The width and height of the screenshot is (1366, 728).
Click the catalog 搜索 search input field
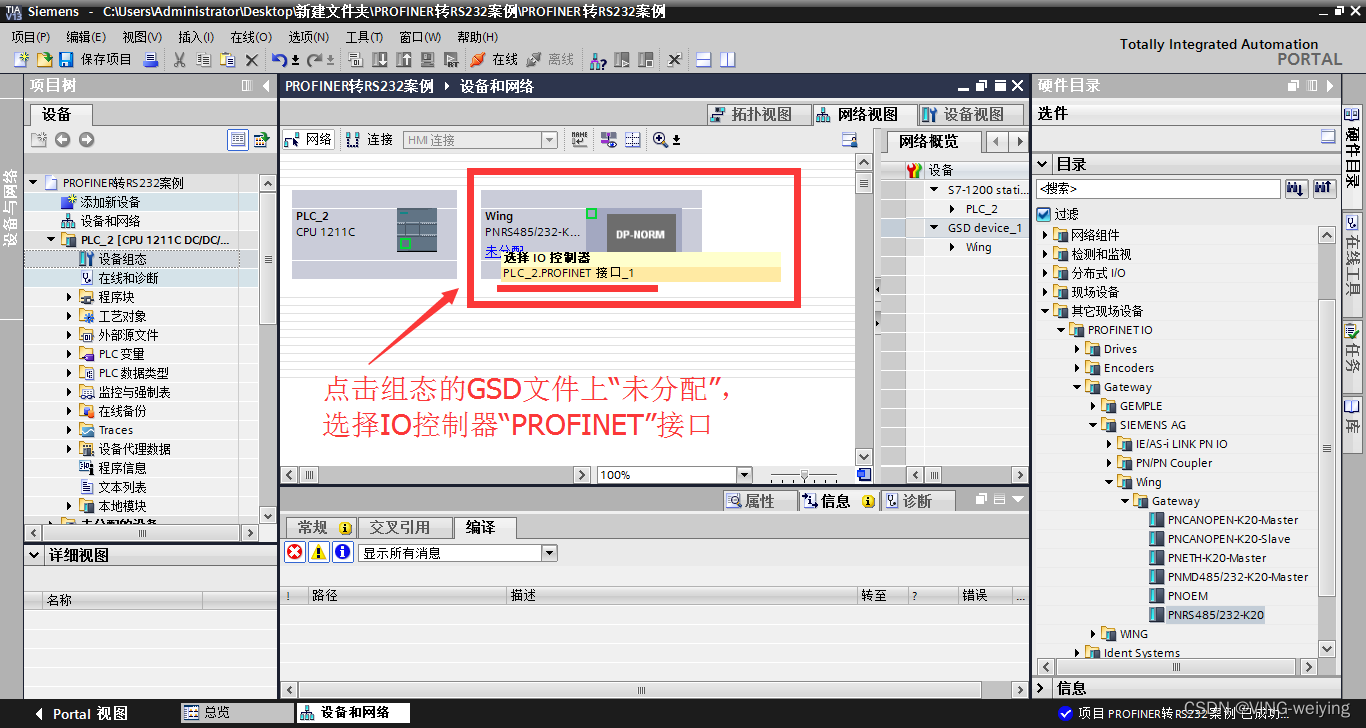1158,188
